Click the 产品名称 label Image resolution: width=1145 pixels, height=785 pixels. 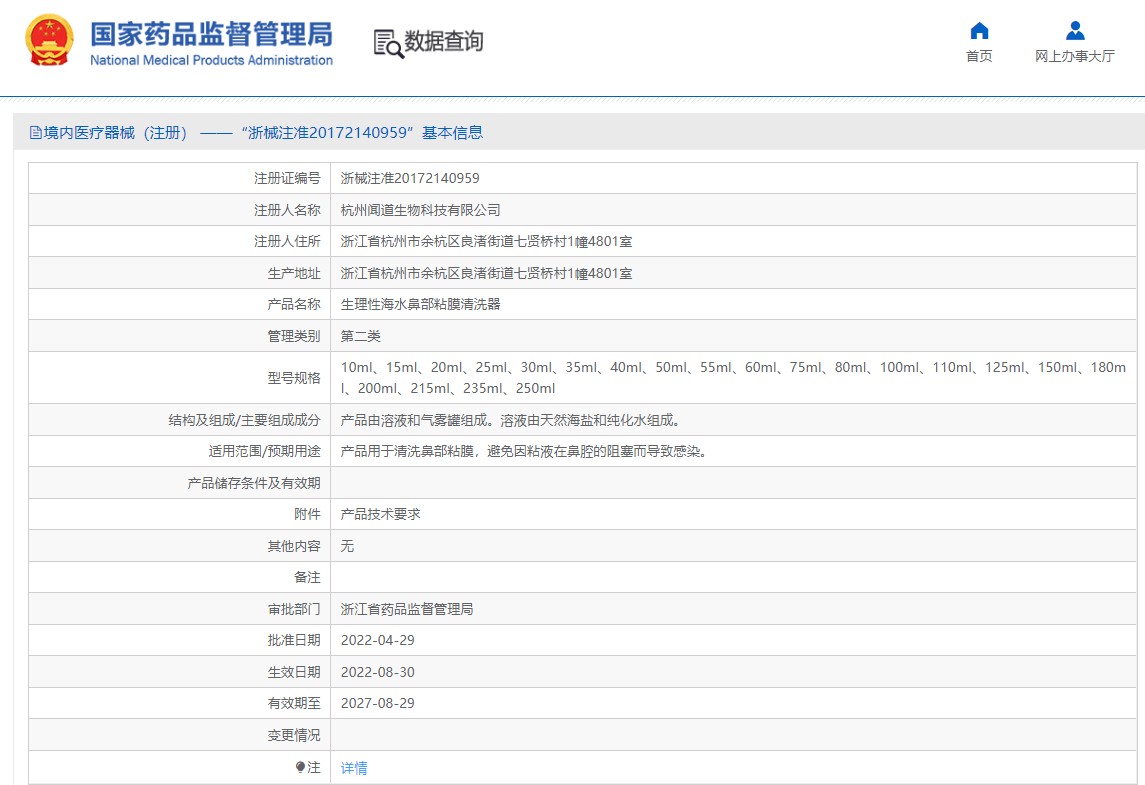294,305
